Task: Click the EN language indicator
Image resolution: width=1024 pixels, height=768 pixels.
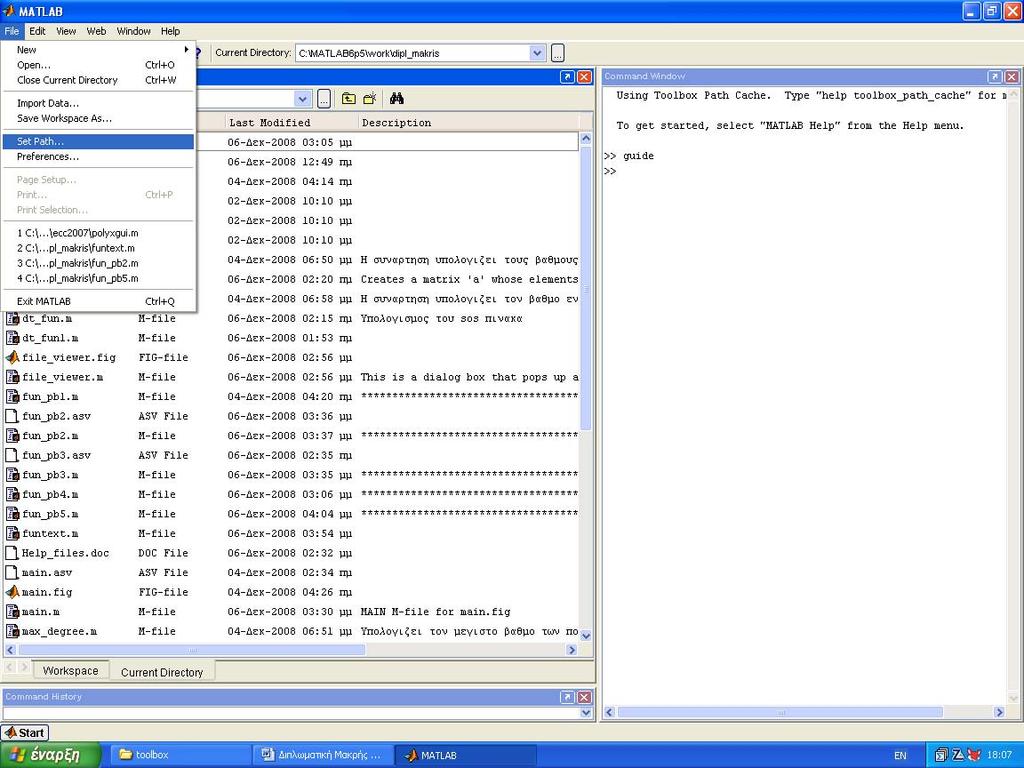Action: (x=900, y=756)
